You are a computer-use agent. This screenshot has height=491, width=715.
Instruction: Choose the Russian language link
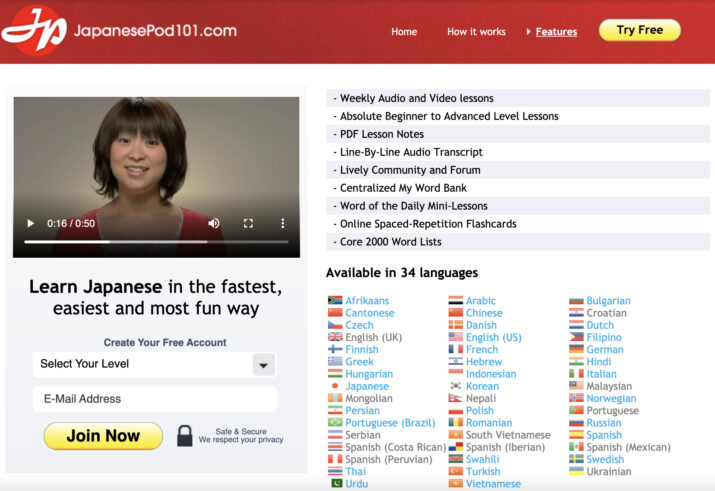[x=604, y=423]
